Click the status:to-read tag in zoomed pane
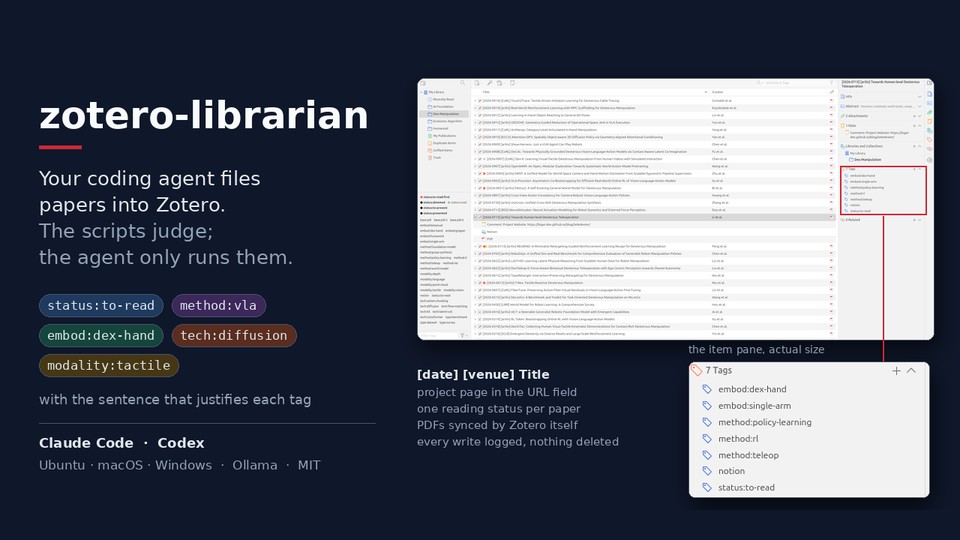Screen dimensions: 960x540 (x=746, y=487)
